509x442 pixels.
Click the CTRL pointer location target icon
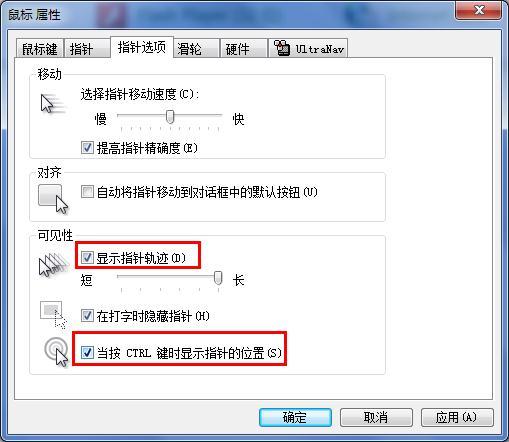(56, 352)
